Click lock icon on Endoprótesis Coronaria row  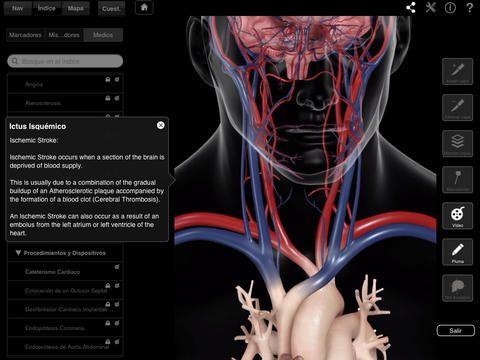(x=108, y=323)
